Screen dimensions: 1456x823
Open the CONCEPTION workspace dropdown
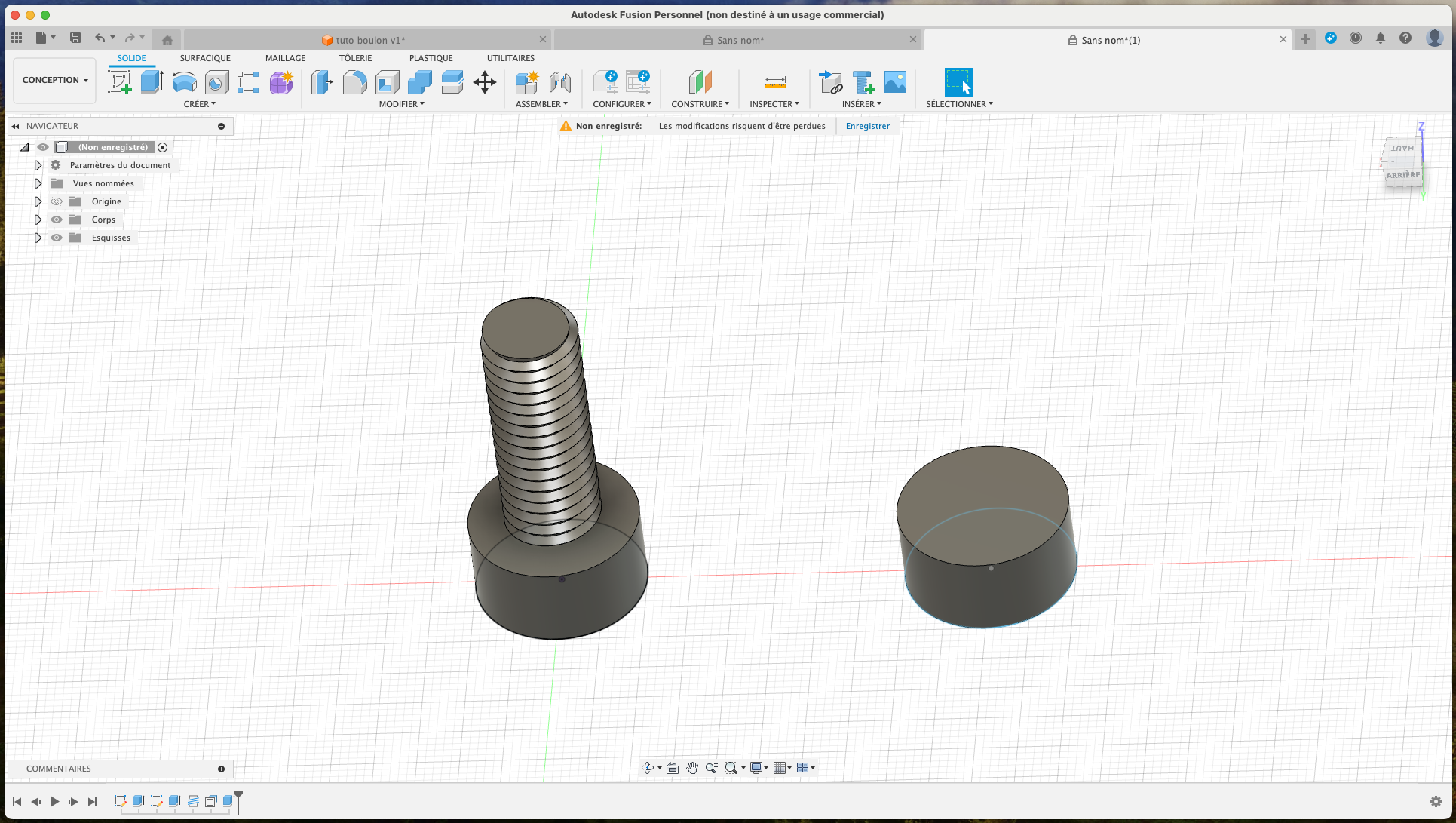55,80
